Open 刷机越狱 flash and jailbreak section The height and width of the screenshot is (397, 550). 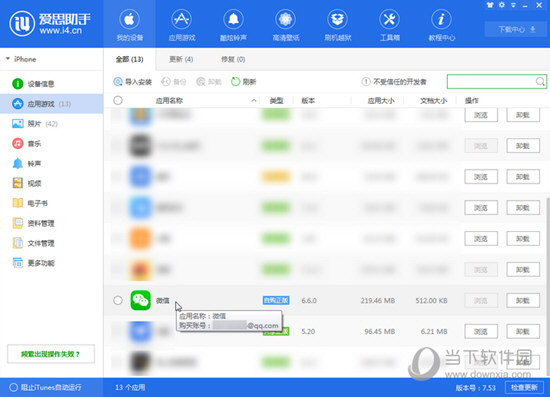pos(337,25)
